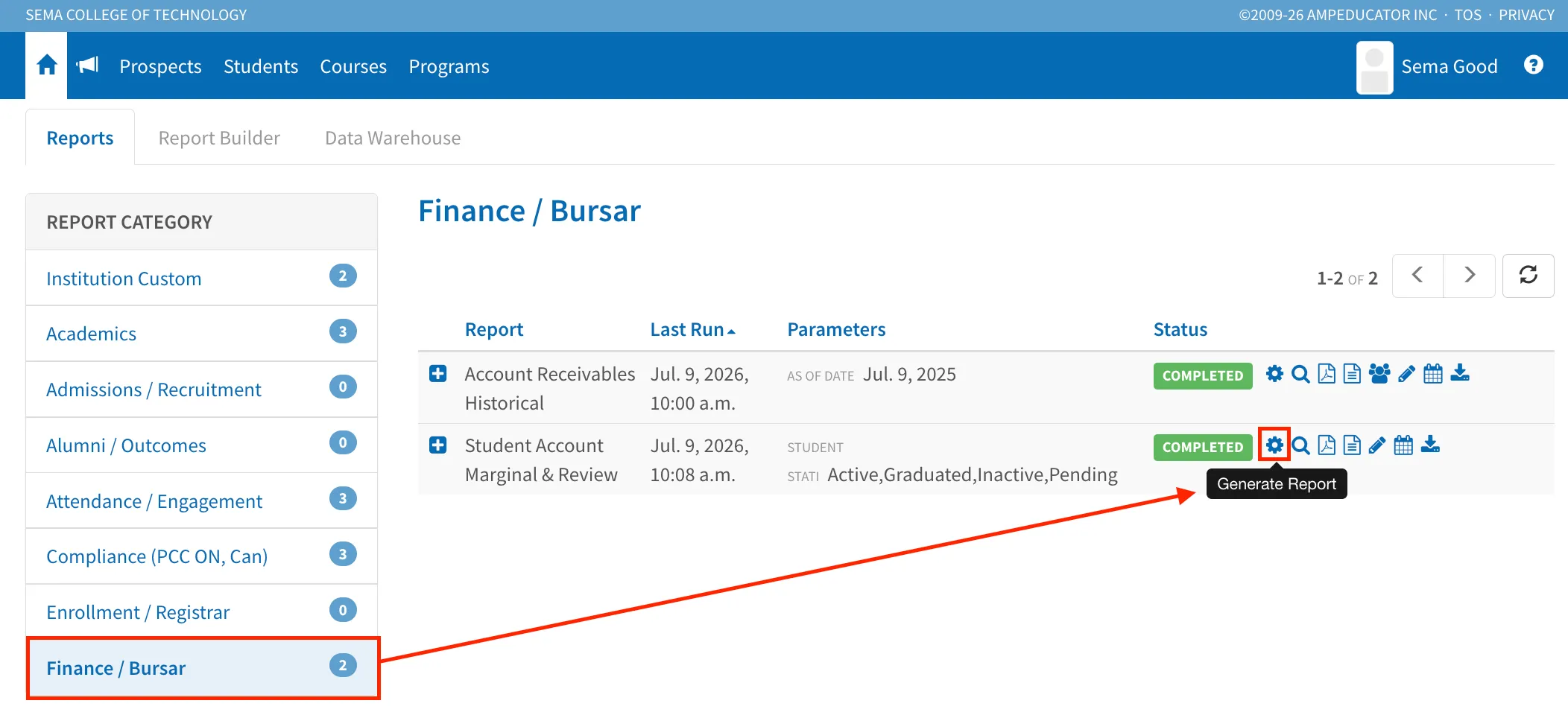Download Account Receivables Historical report
This screenshot has width=1568, height=718.
pos(1460,373)
